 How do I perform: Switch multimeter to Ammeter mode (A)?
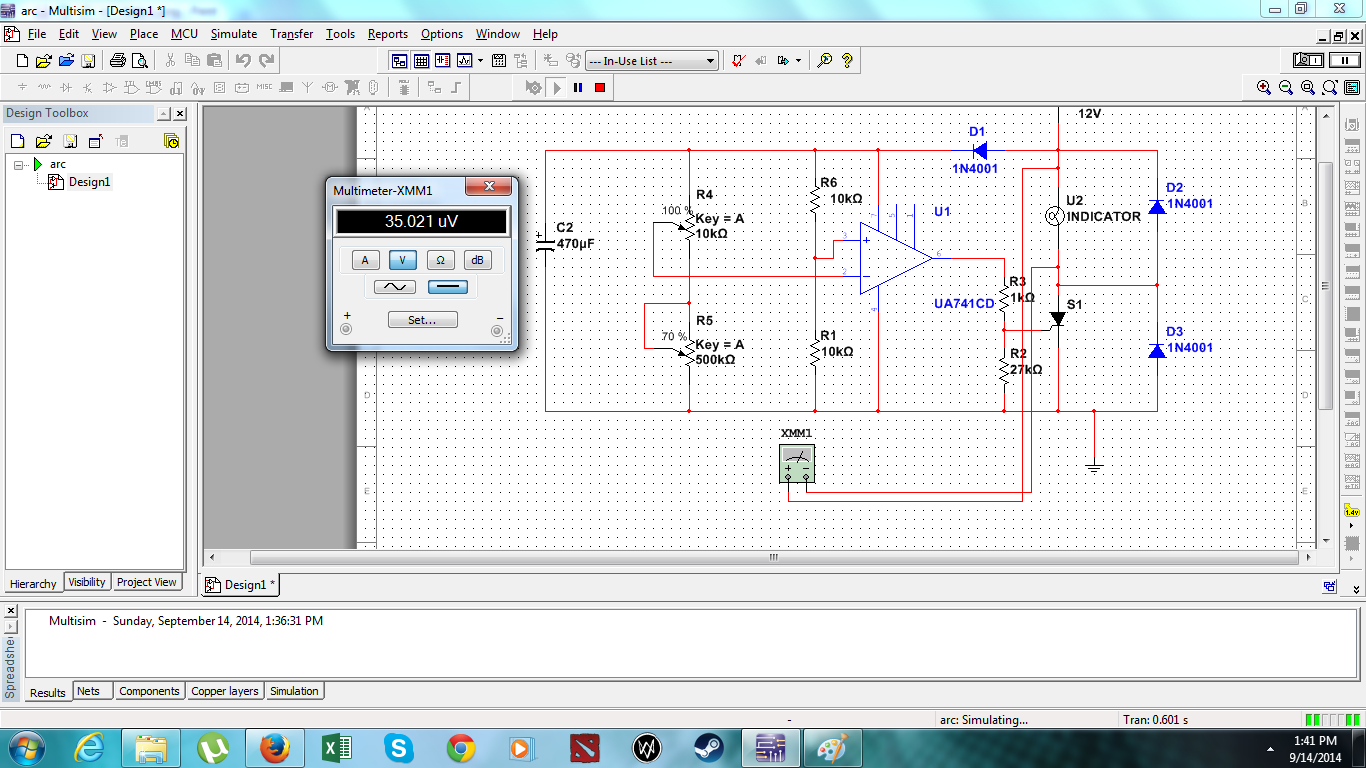(365, 260)
